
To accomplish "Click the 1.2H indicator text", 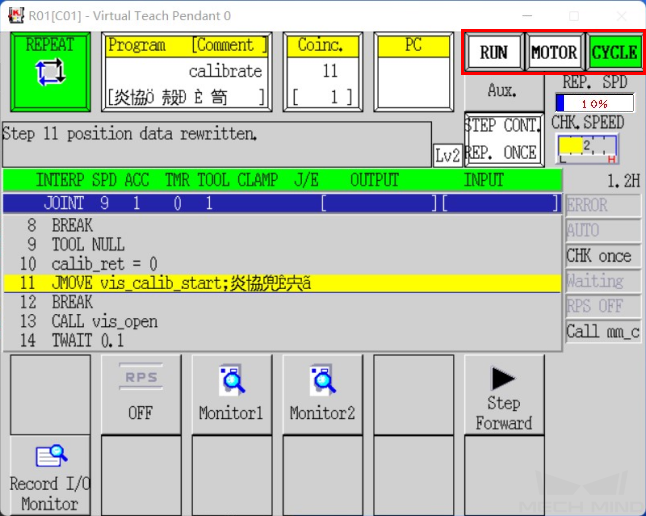I will (x=624, y=181).
